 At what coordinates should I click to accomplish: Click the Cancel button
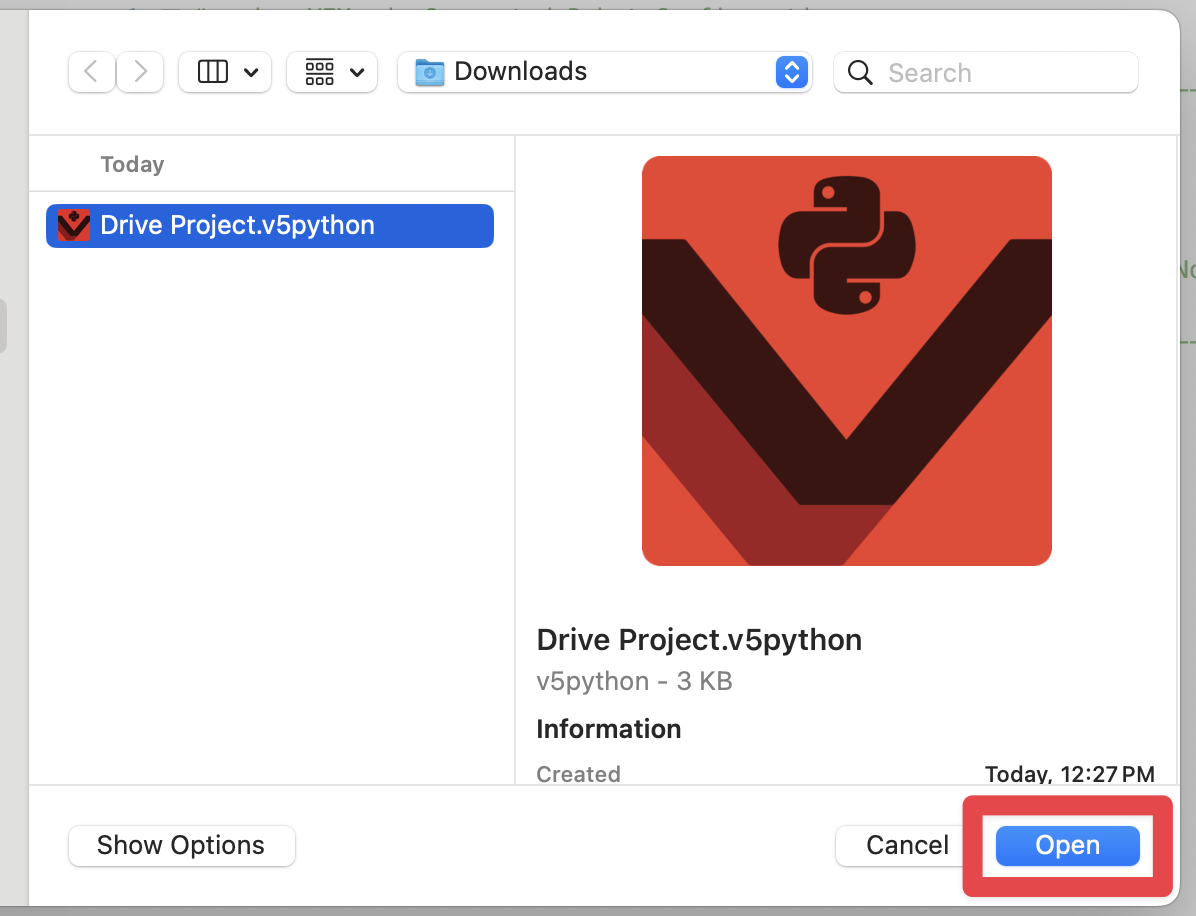(905, 845)
